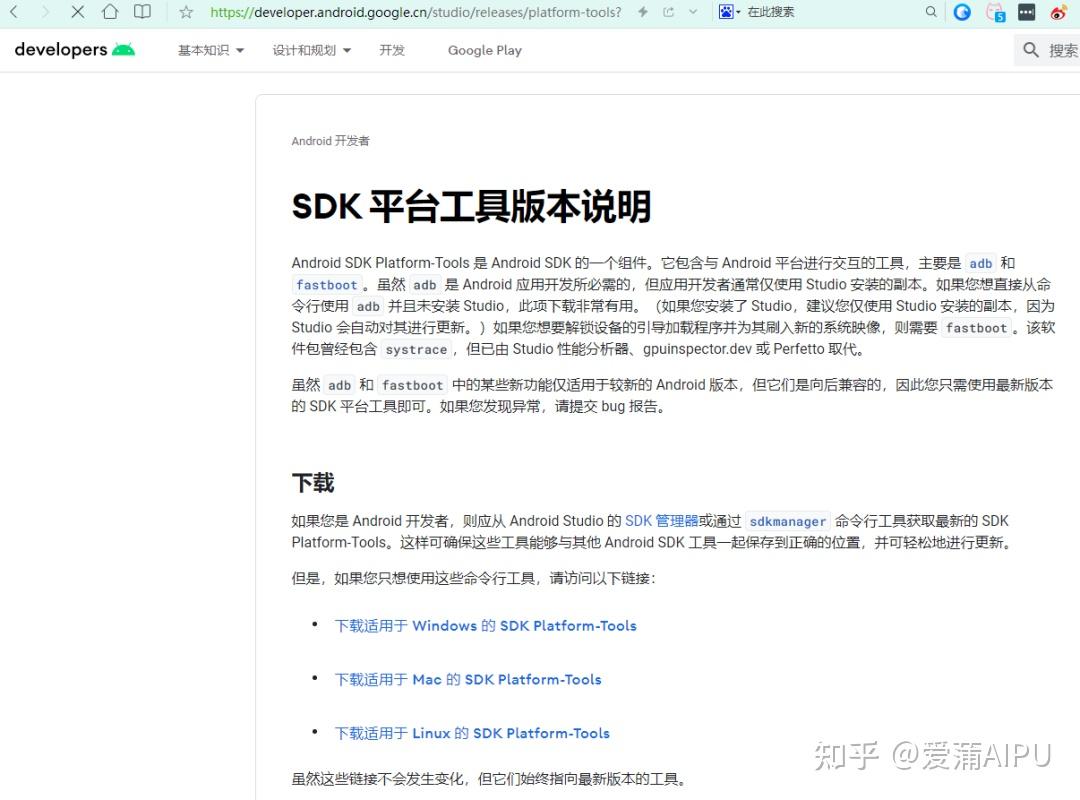Open the reading list book icon
1080x800 pixels.
[142, 12]
